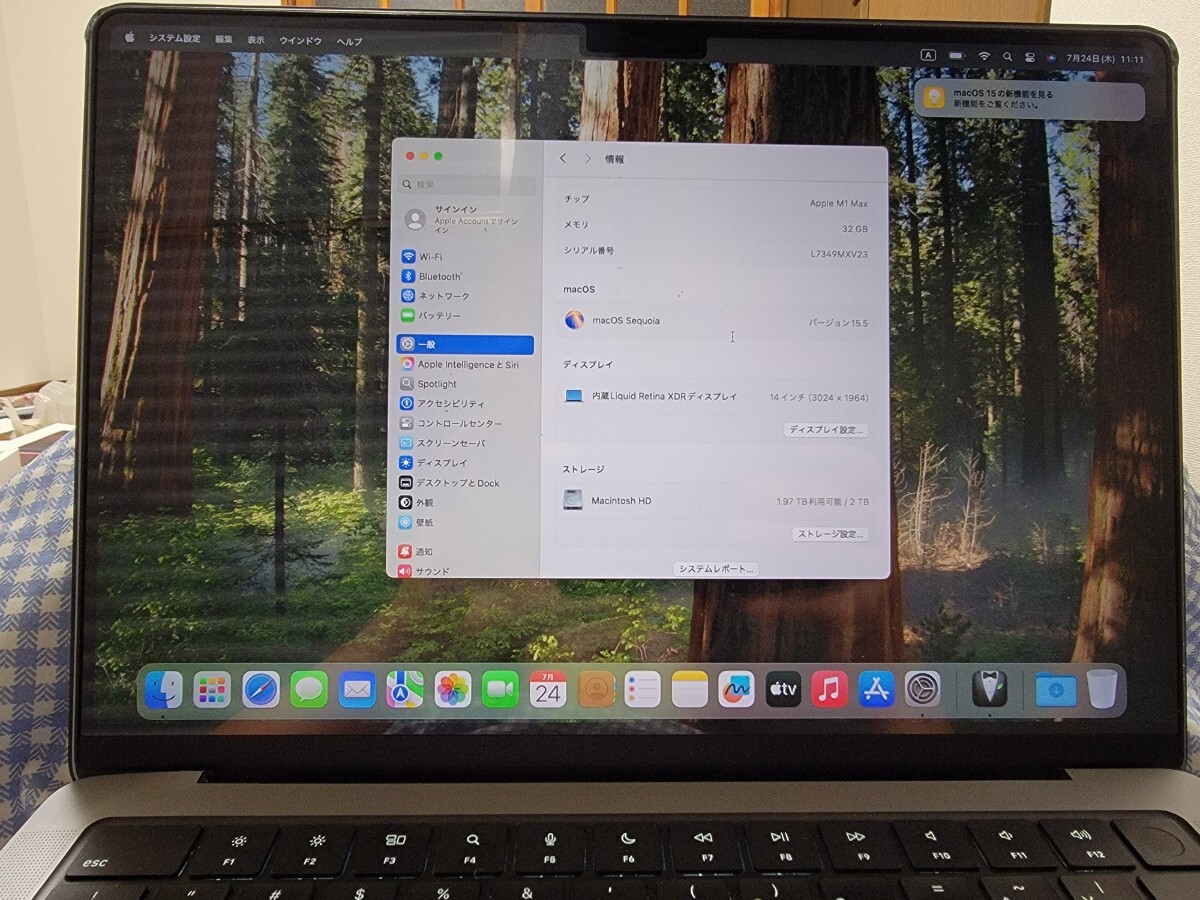The image size is (1200, 900).
Task: Open Apple TV from the Dock
Action: point(784,689)
